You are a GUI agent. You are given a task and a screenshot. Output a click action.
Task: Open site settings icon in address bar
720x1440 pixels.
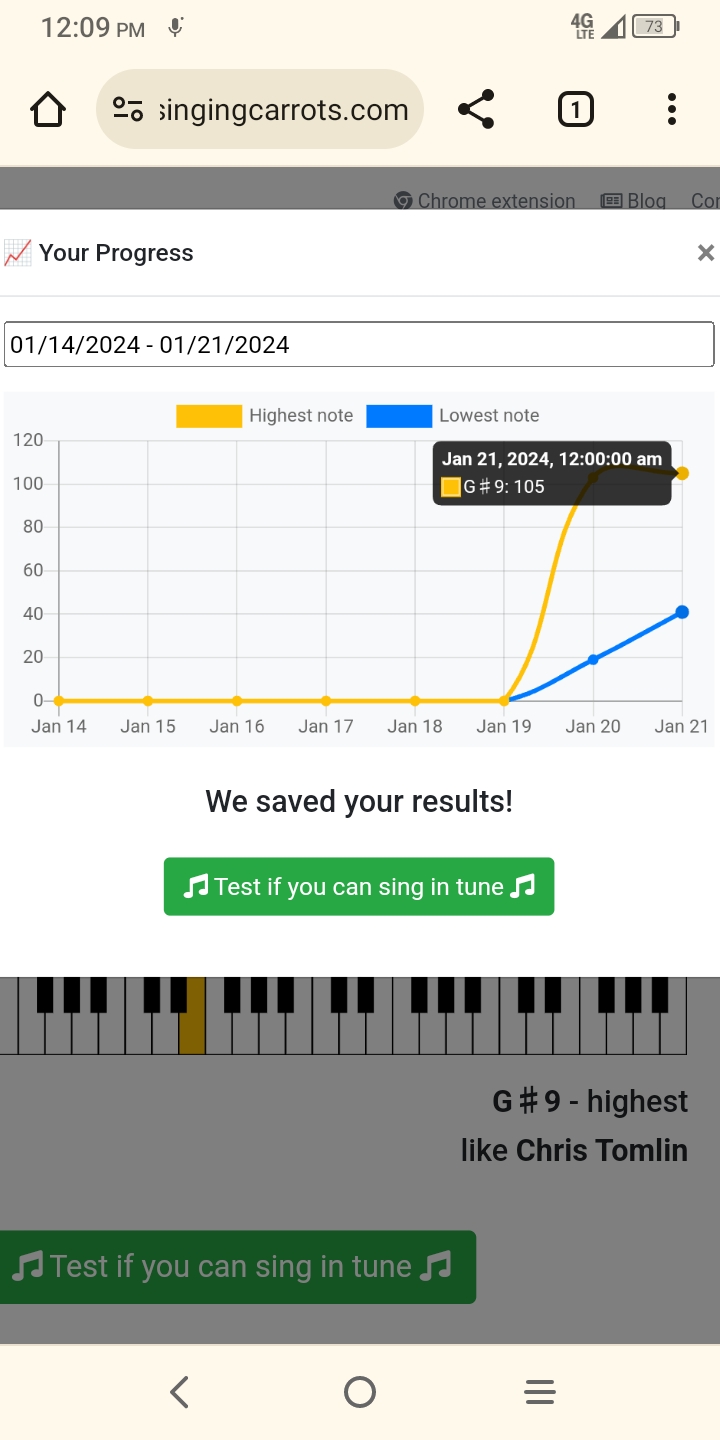(128, 109)
